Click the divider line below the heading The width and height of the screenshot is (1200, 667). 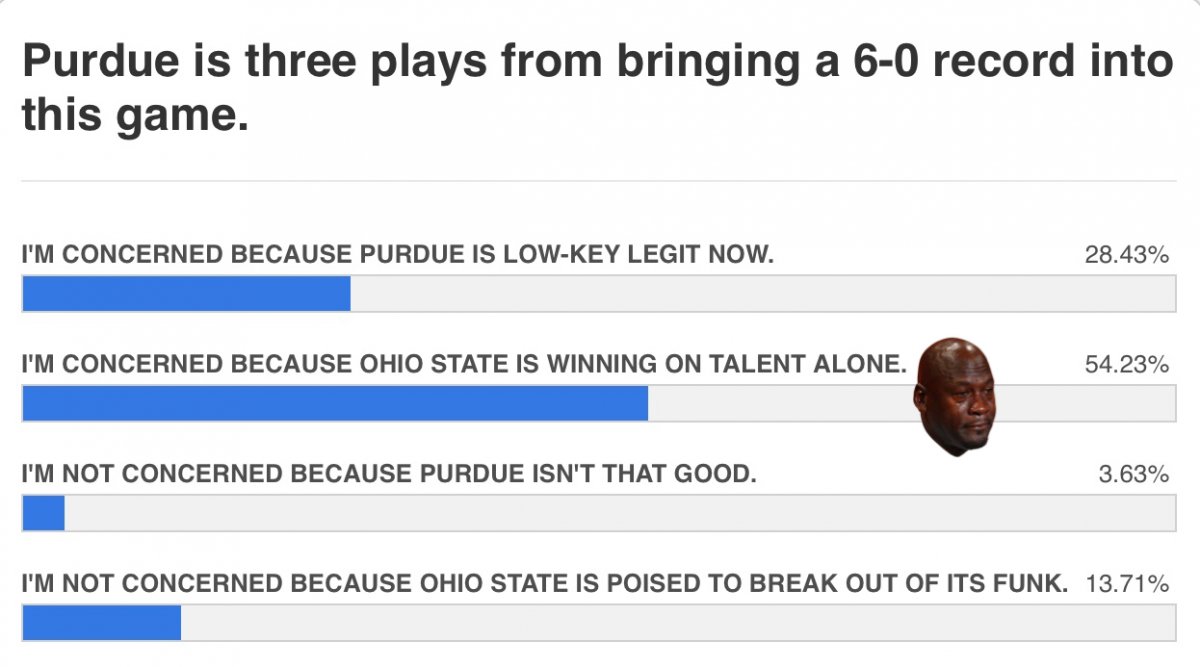point(599,181)
